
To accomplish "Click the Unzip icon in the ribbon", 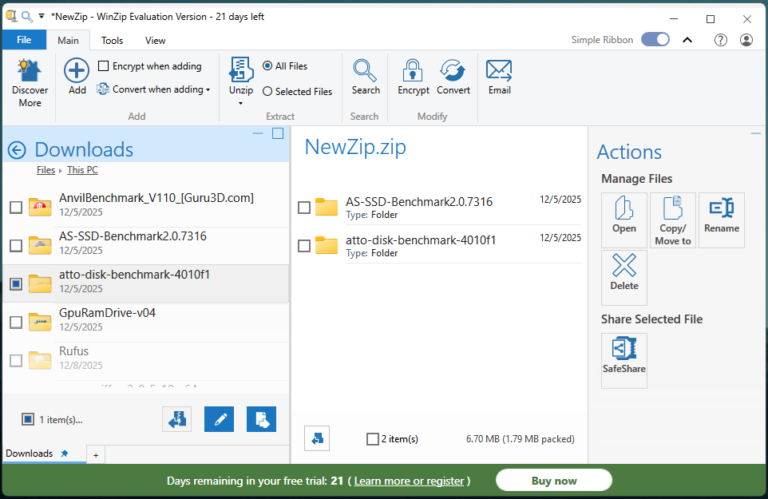I will pos(241,69).
